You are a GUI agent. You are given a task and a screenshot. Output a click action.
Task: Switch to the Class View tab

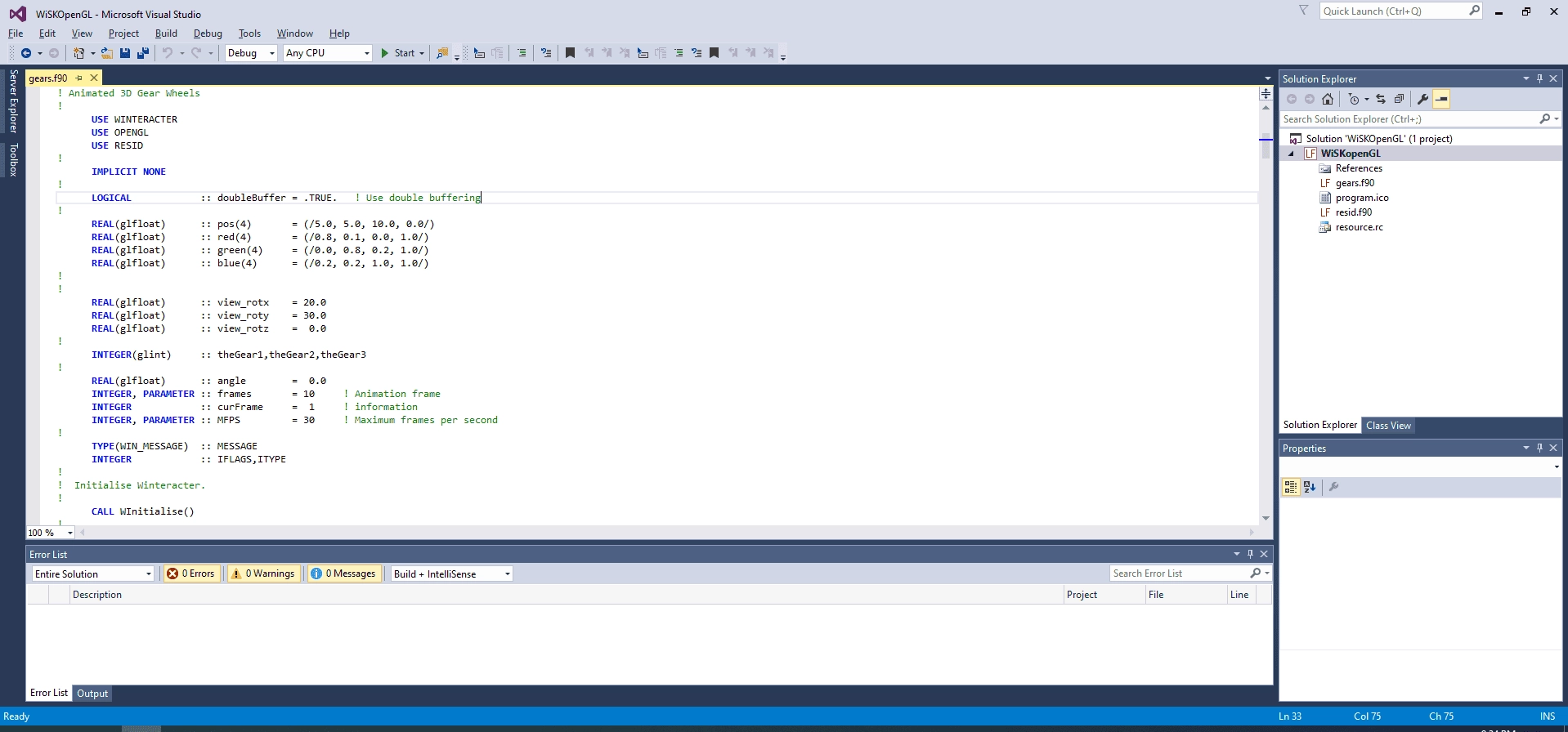coord(1388,426)
